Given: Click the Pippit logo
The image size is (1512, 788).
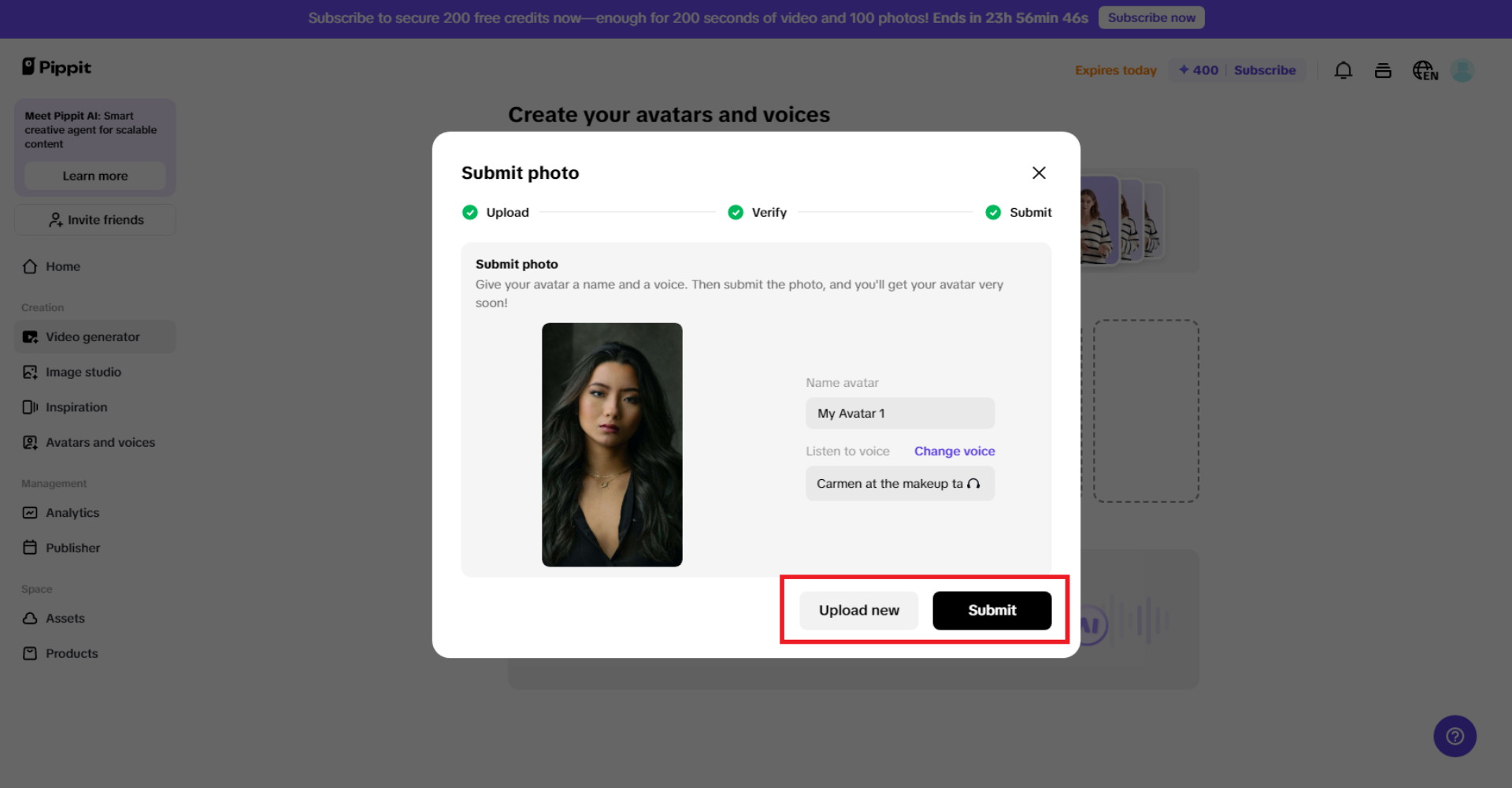Looking at the screenshot, I should pyautogui.click(x=55, y=67).
